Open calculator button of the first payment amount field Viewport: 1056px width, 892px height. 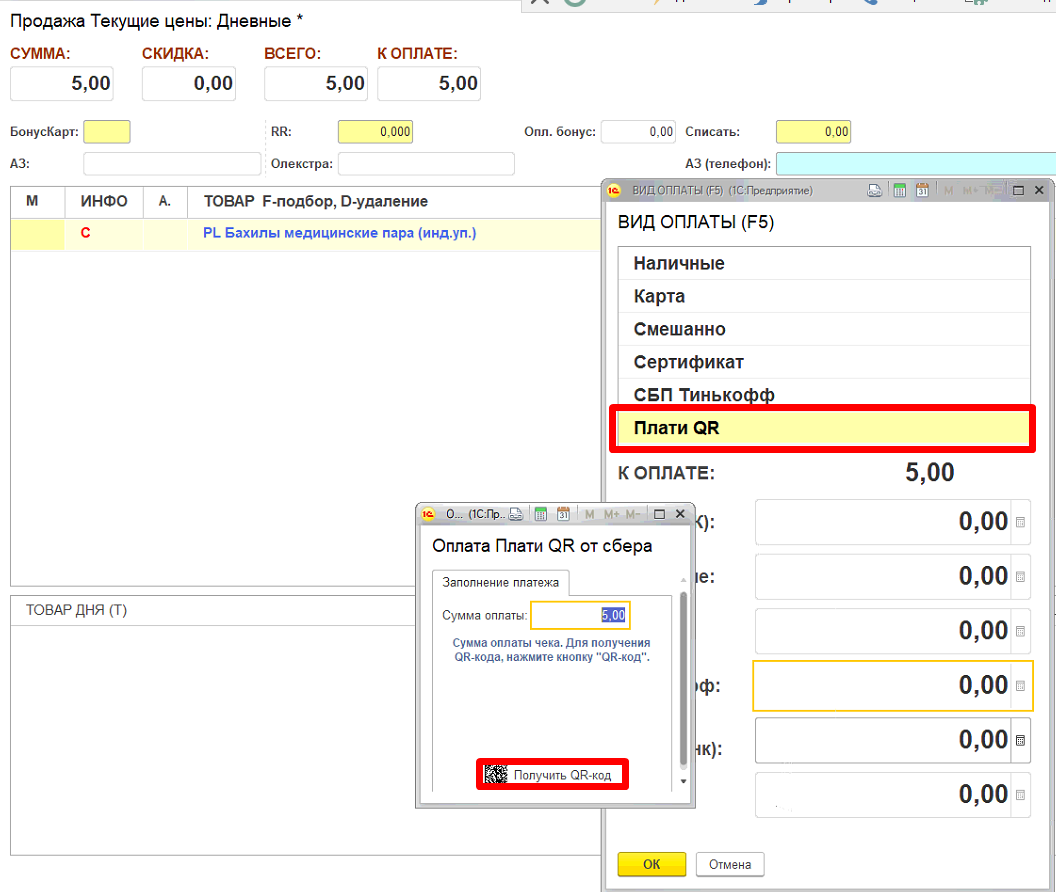[1020, 522]
